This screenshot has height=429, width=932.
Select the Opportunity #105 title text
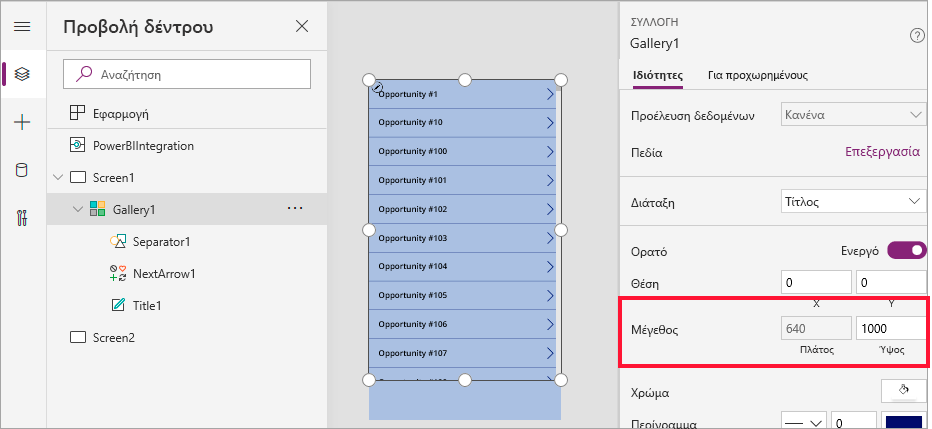pyautogui.click(x=413, y=295)
